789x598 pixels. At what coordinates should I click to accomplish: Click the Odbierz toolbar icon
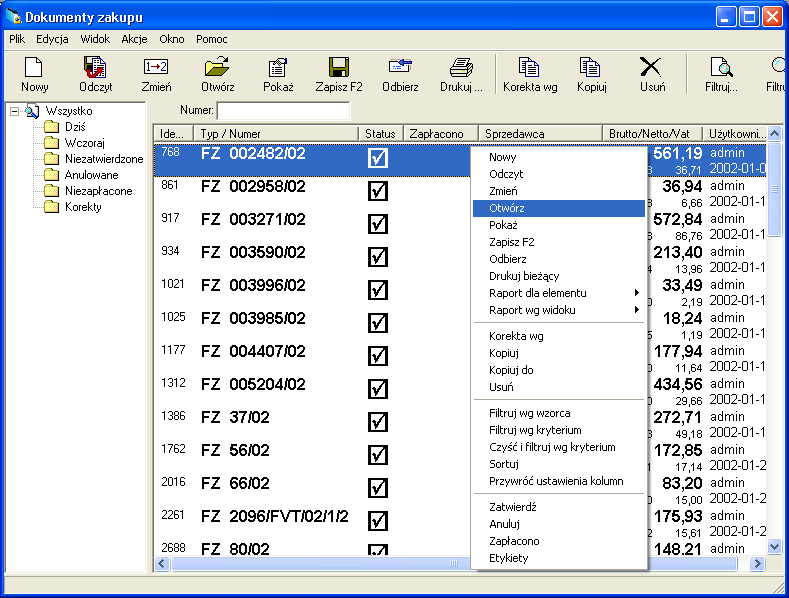[x=400, y=66]
